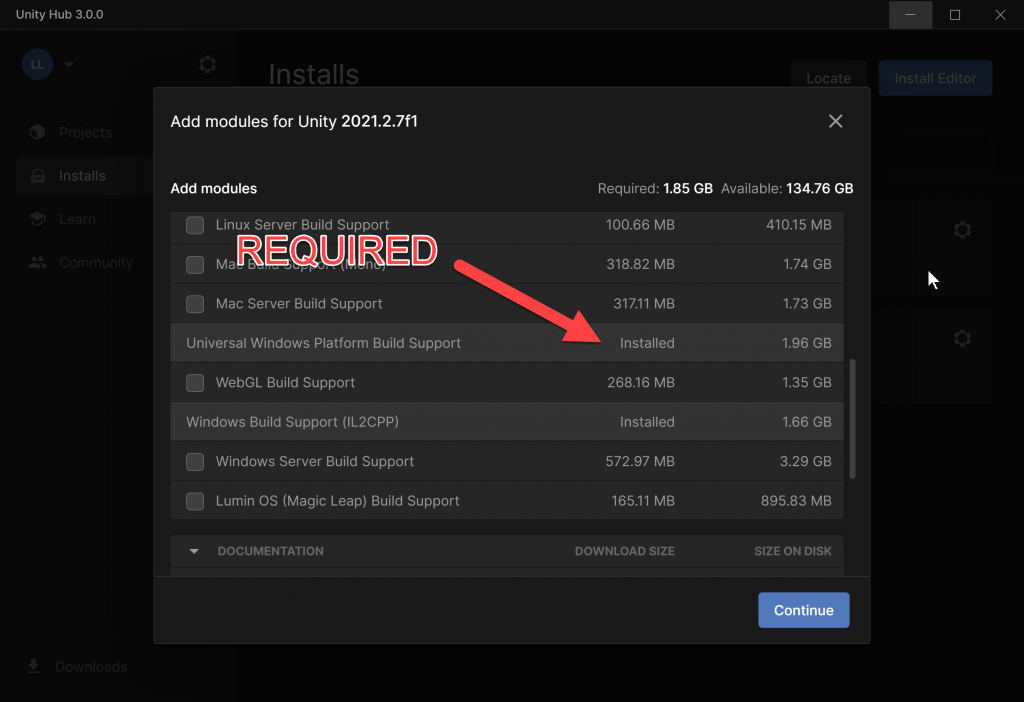Click the Installs lock icon
1024x702 pixels.
(x=37, y=176)
